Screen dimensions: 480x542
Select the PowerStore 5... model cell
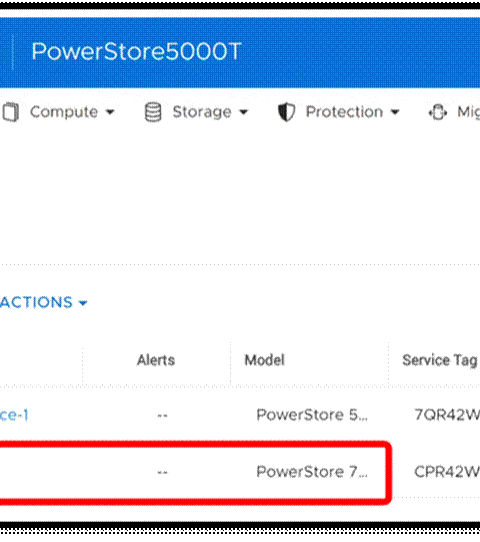[x=312, y=415]
